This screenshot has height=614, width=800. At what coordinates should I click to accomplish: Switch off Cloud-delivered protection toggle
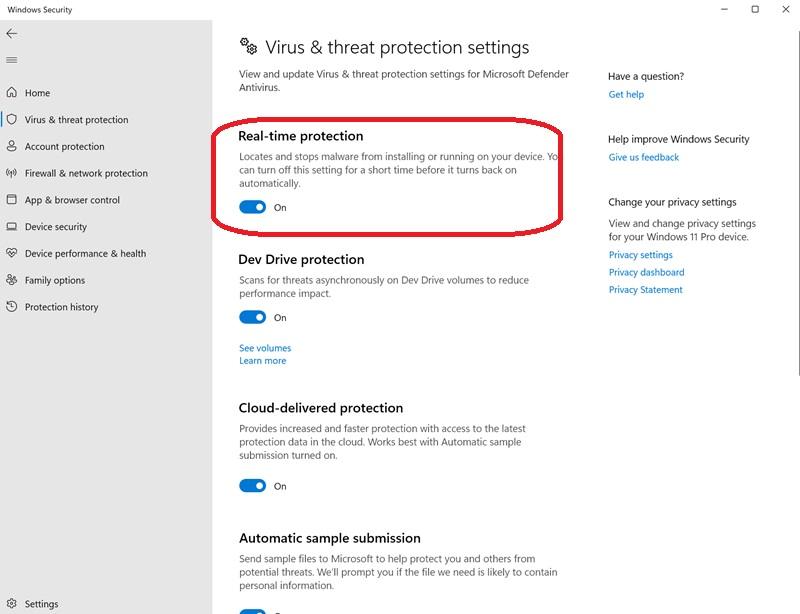tap(252, 486)
